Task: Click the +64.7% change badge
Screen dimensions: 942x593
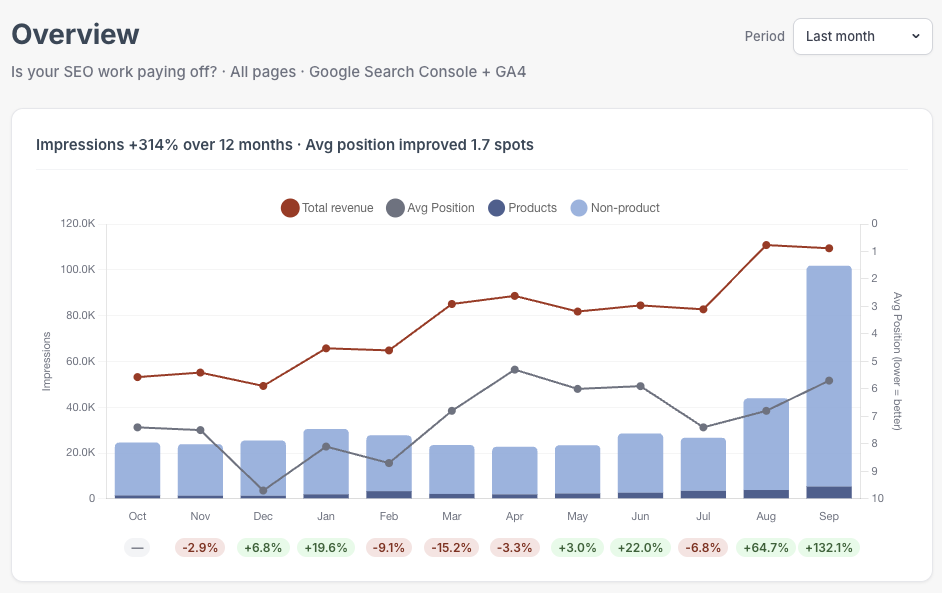Action: (766, 548)
